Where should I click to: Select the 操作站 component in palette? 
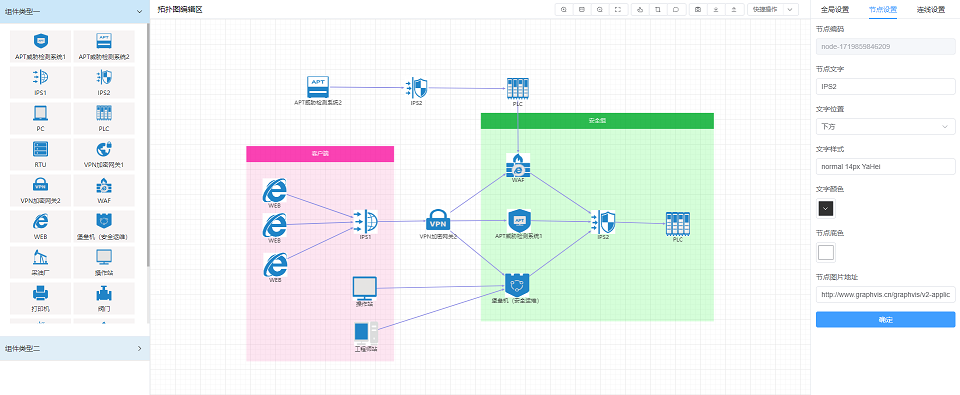pos(104,263)
